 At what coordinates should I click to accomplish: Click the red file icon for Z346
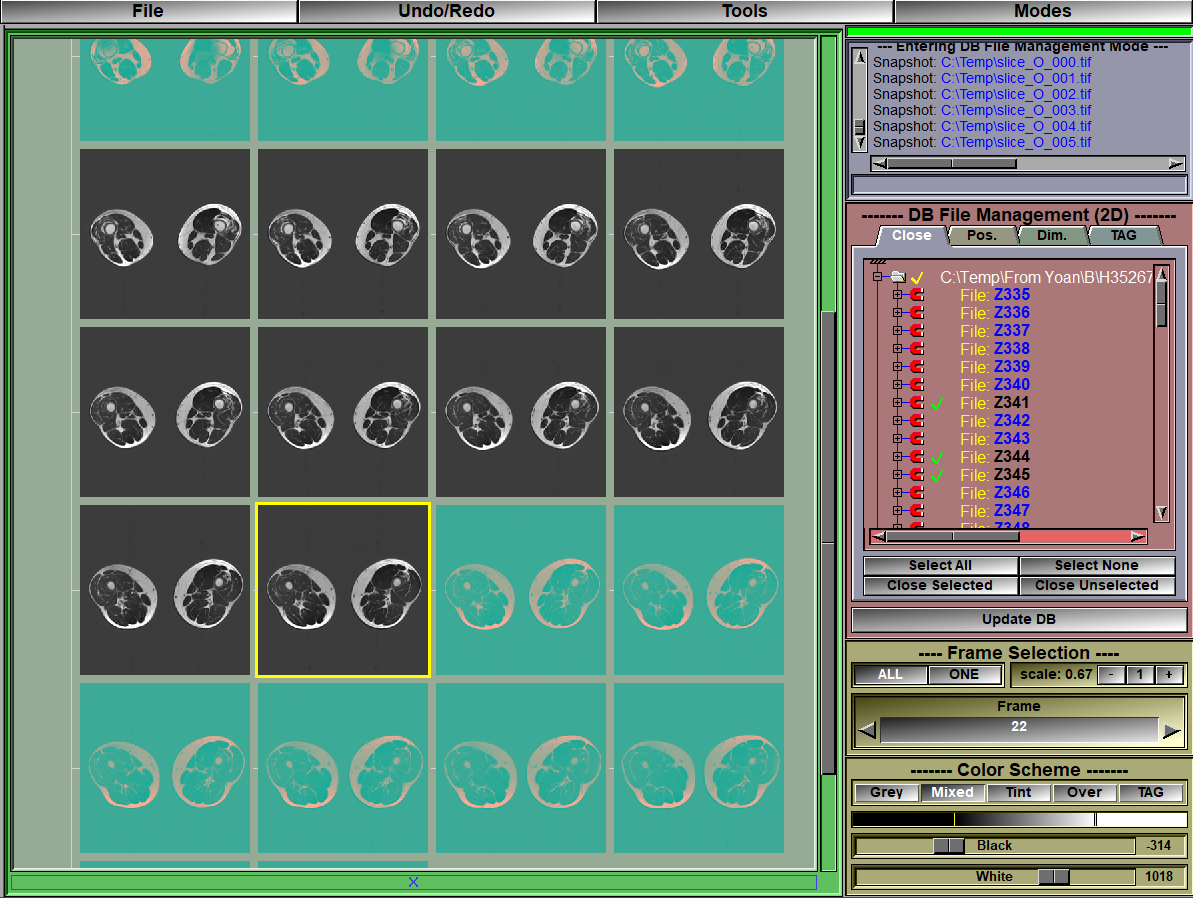pyautogui.click(x=917, y=492)
